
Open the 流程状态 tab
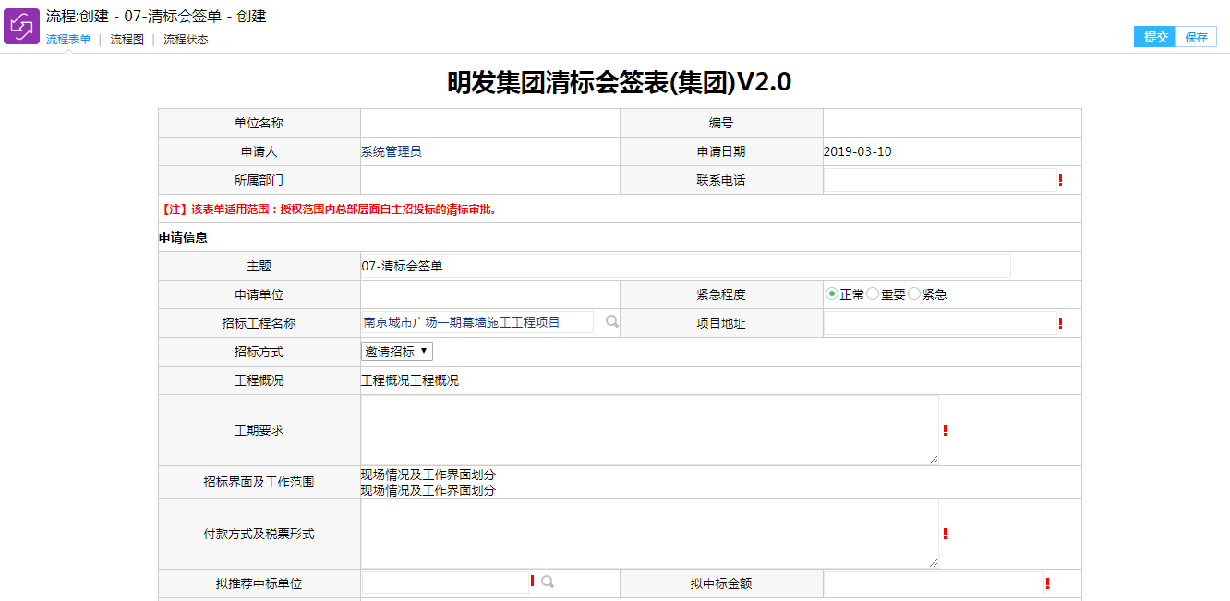click(x=186, y=40)
